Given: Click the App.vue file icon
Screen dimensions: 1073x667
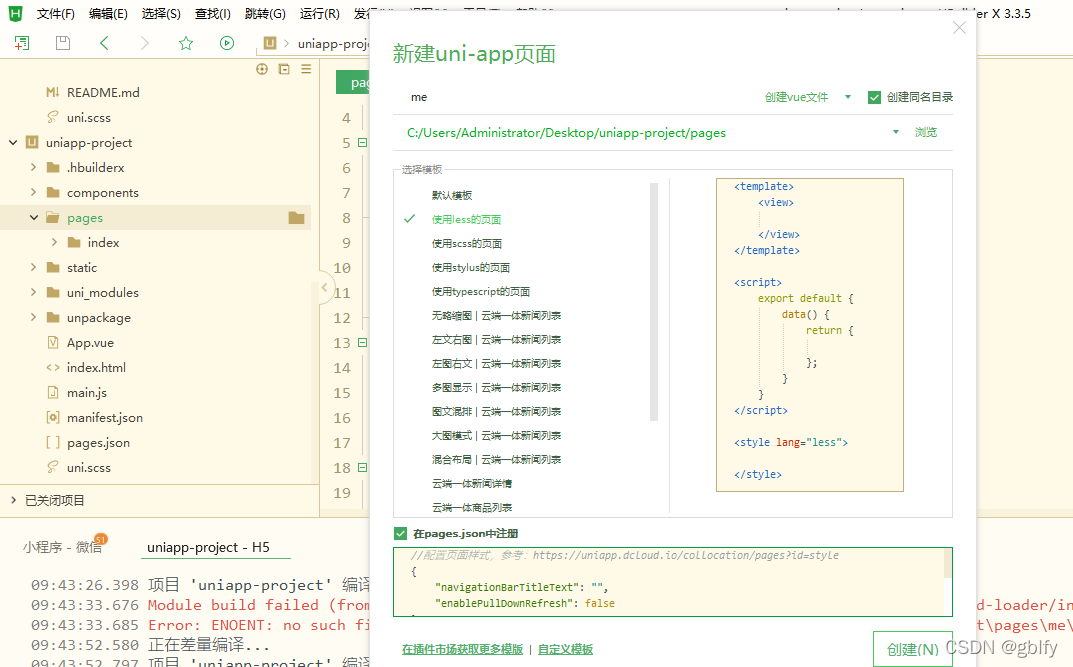Looking at the screenshot, I should tap(53, 342).
